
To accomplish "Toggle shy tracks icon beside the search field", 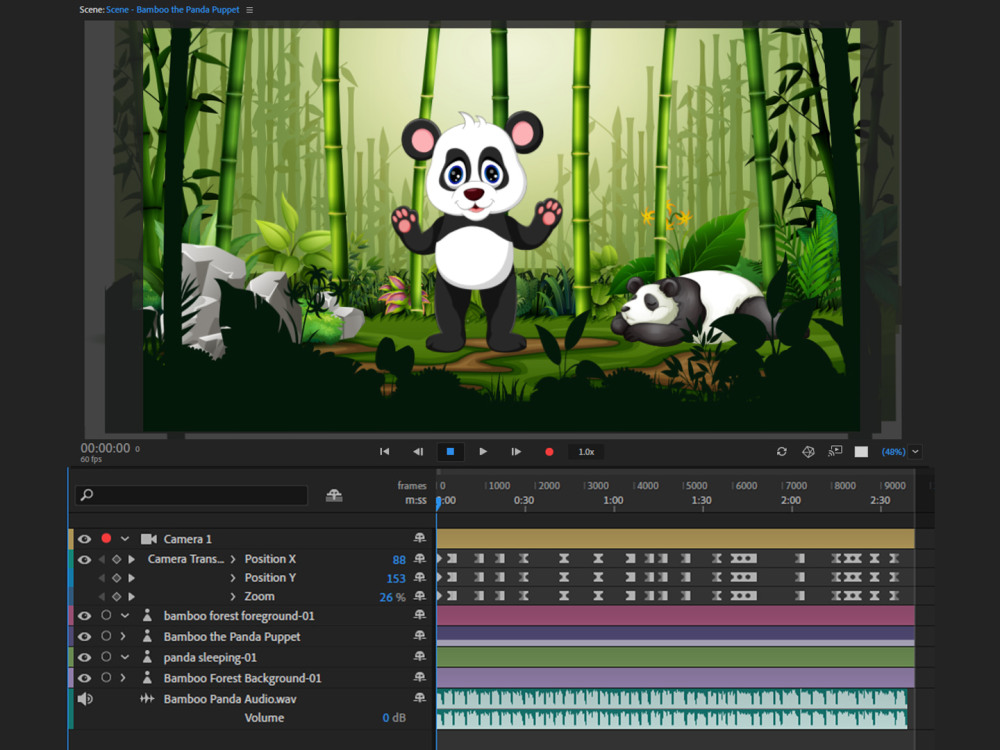I will [x=334, y=495].
